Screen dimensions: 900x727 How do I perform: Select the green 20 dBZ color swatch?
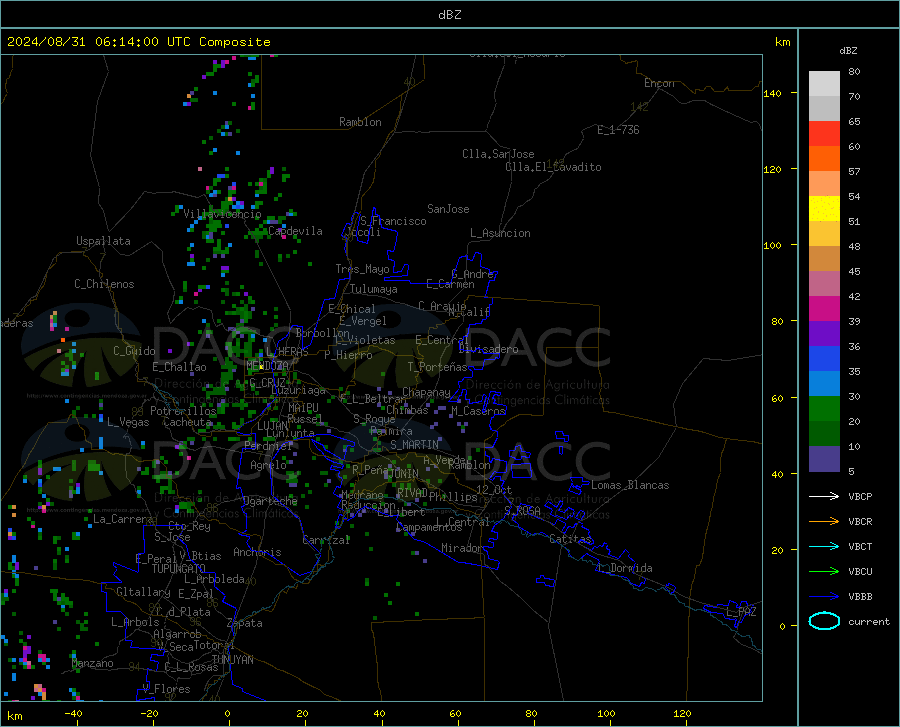824,409
